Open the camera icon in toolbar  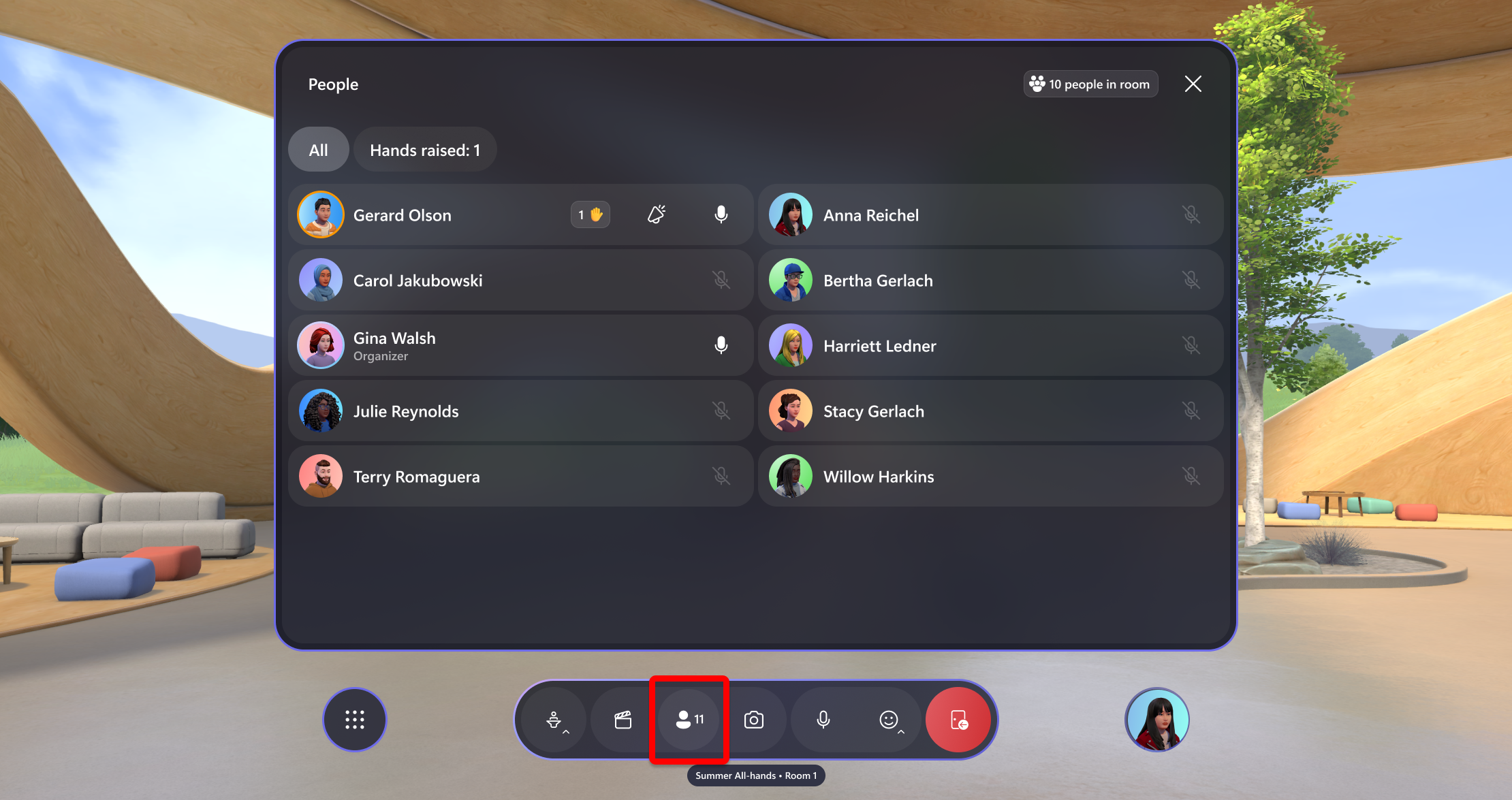(755, 720)
